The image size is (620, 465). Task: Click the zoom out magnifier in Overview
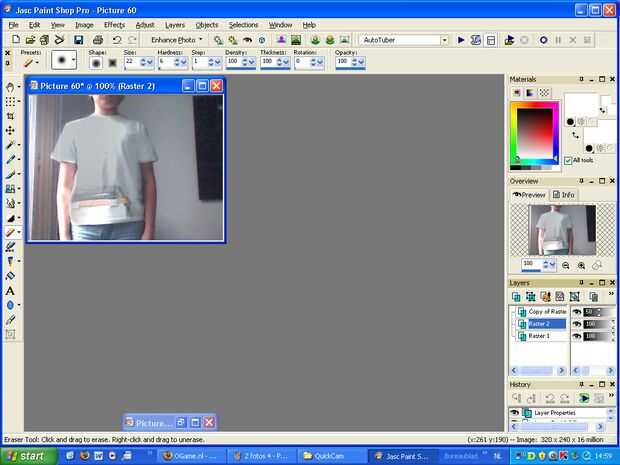tap(566, 265)
